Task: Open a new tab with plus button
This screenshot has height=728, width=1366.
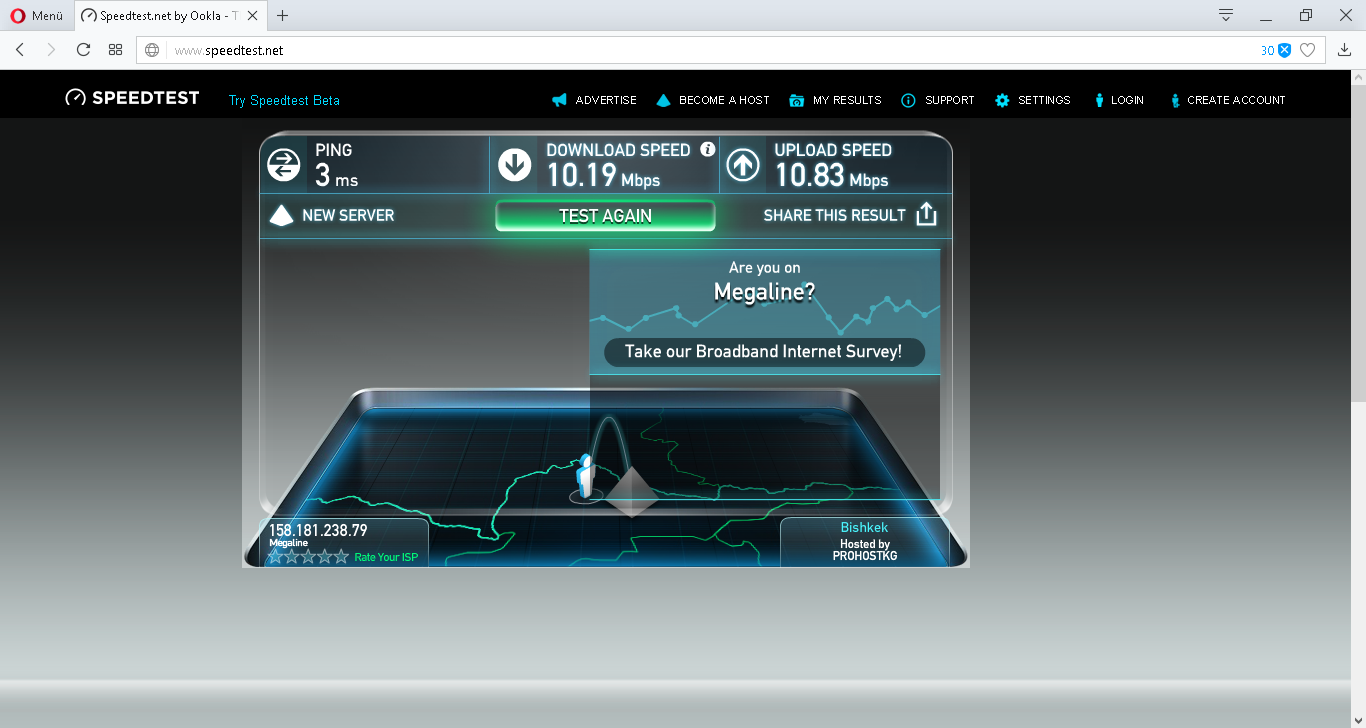Action: pos(283,15)
